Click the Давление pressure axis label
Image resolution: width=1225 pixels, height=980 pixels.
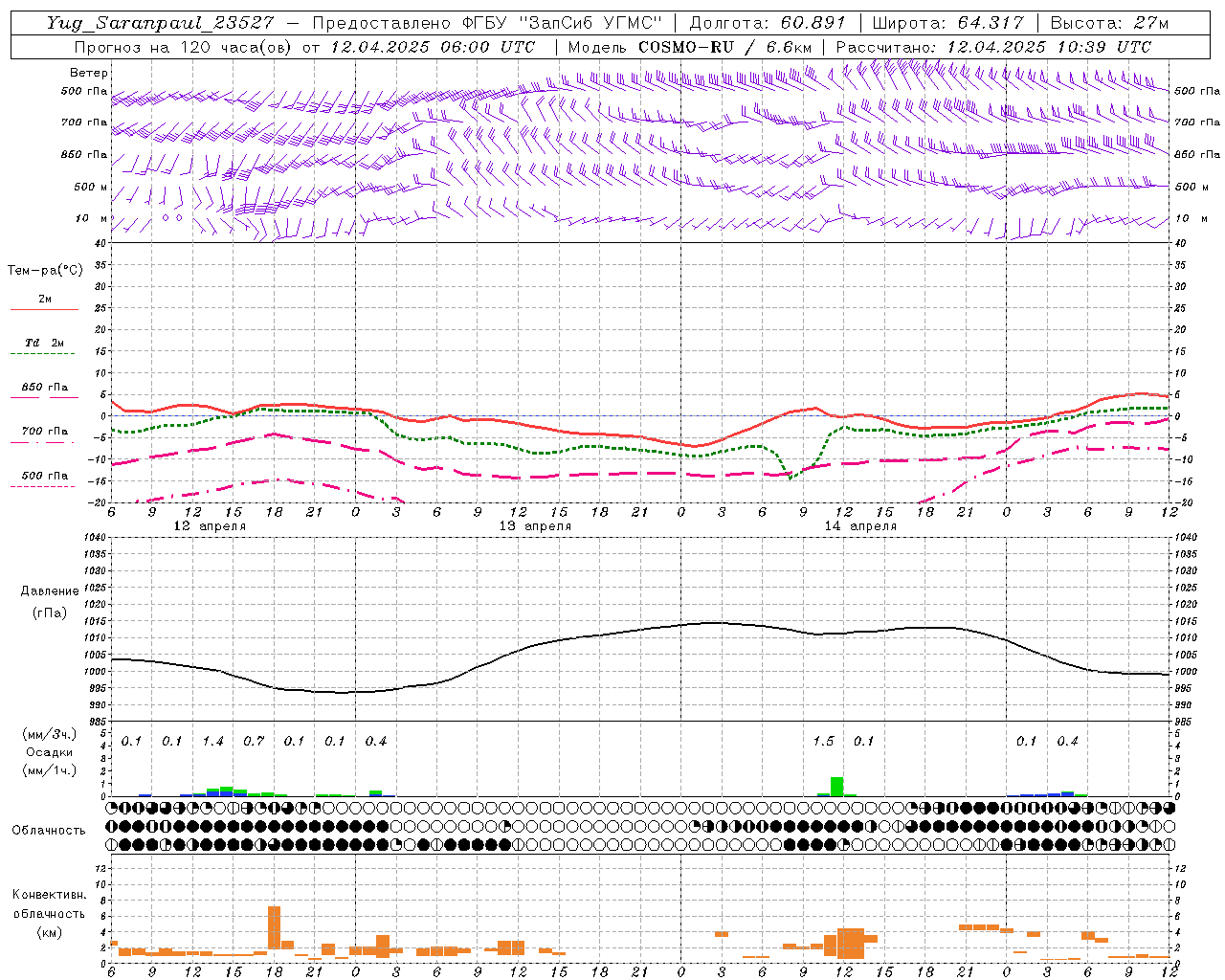point(50,591)
